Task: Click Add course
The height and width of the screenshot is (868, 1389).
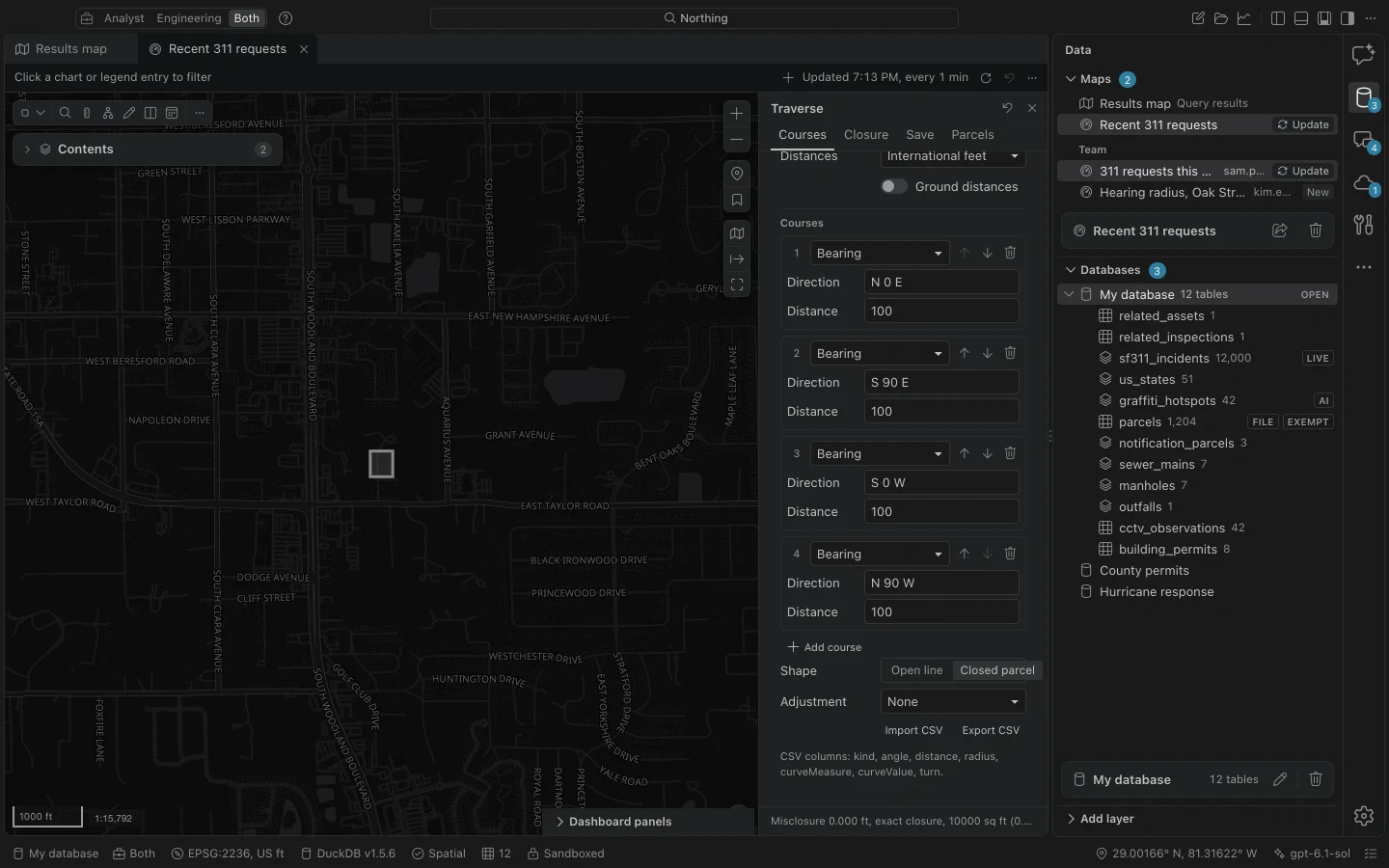Action: tap(825, 647)
